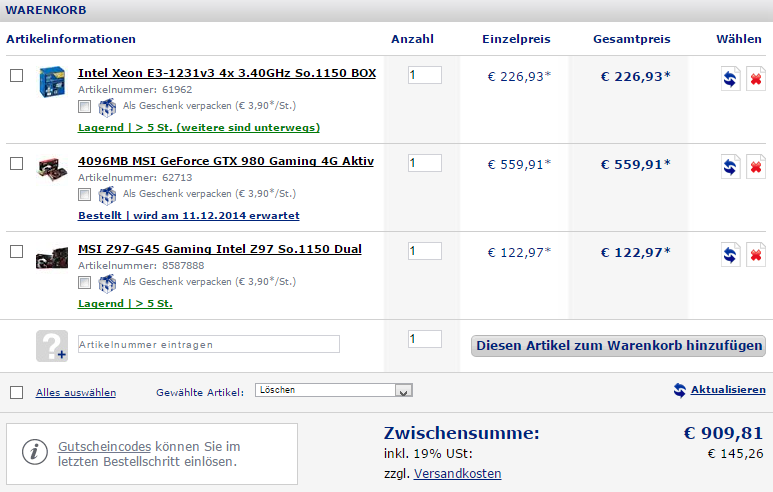Enable gift wrapping for Intel Xeon
This screenshot has width=773, height=492.
pos(84,106)
